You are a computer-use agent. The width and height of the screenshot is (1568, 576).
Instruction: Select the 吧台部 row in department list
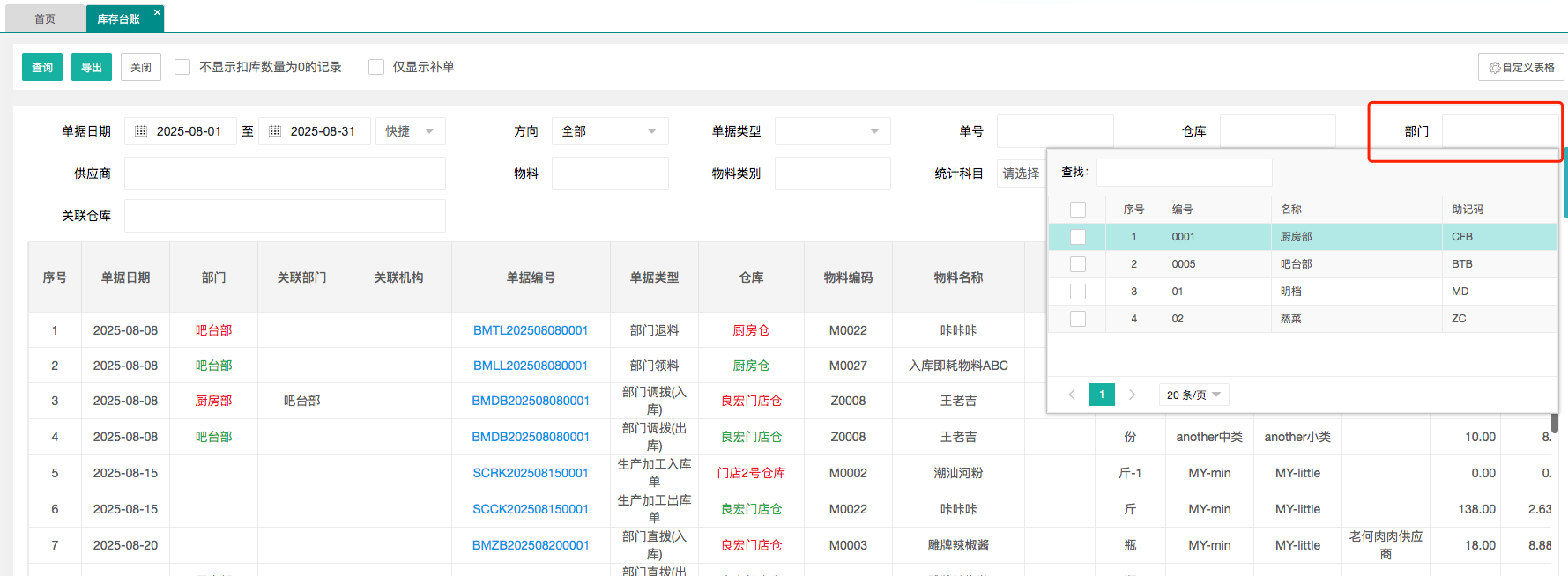coord(1296,264)
